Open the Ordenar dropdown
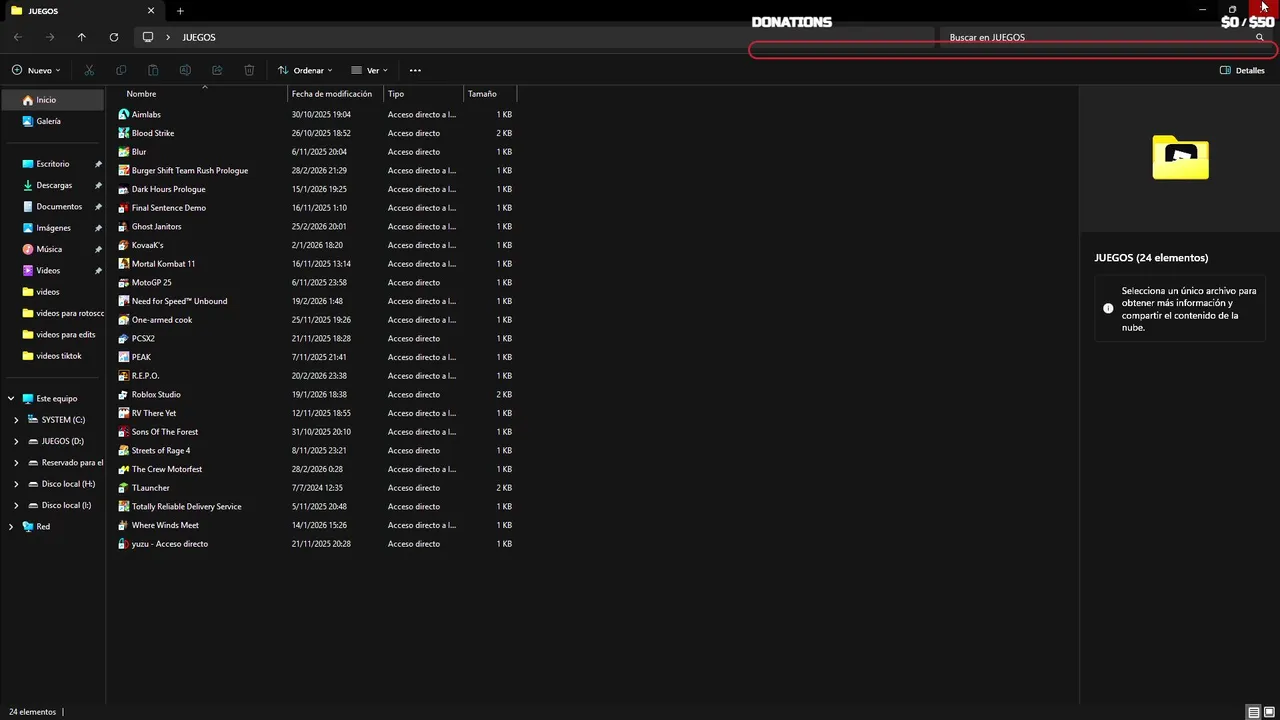This screenshot has height=720, width=1280. point(305,70)
